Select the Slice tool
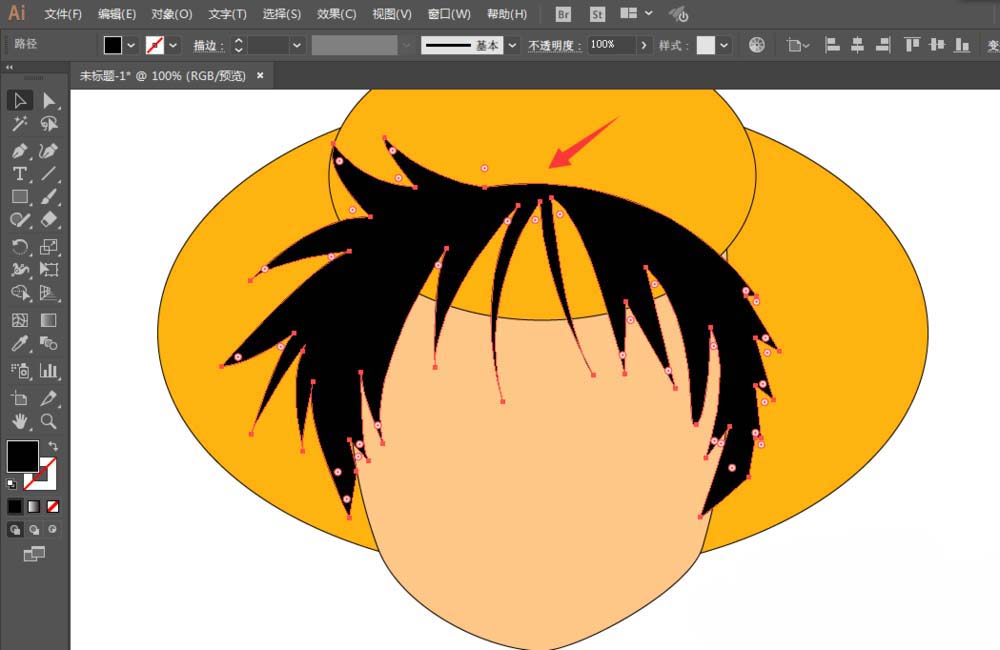This screenshot has width=1000, height=650. coord(48,398)
